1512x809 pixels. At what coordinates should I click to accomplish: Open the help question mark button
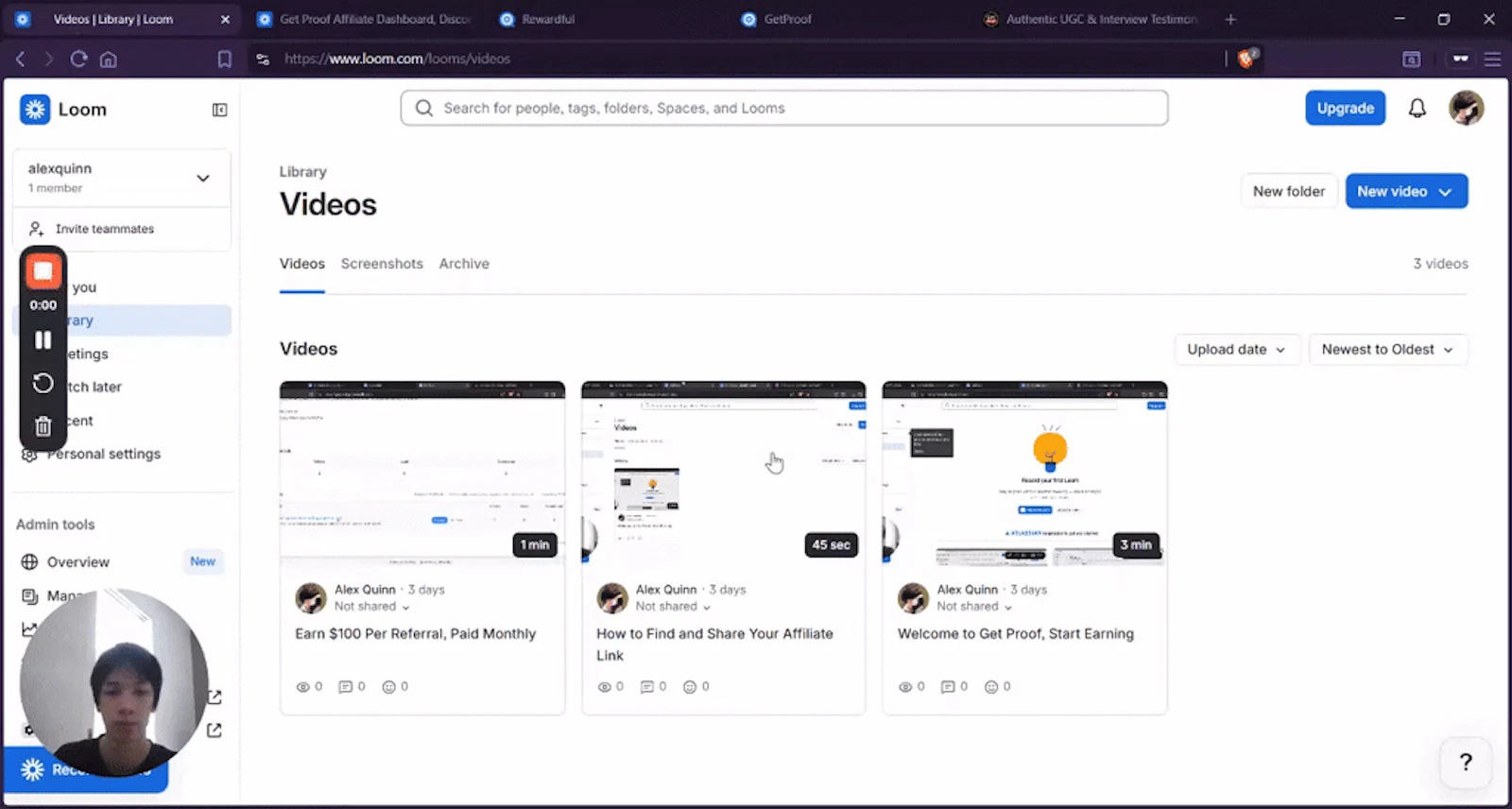click(1465, 762)
